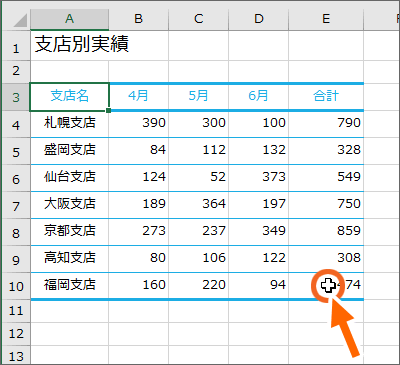Click cell with value 859
The image size is (400, 365).
click(326, 232)
